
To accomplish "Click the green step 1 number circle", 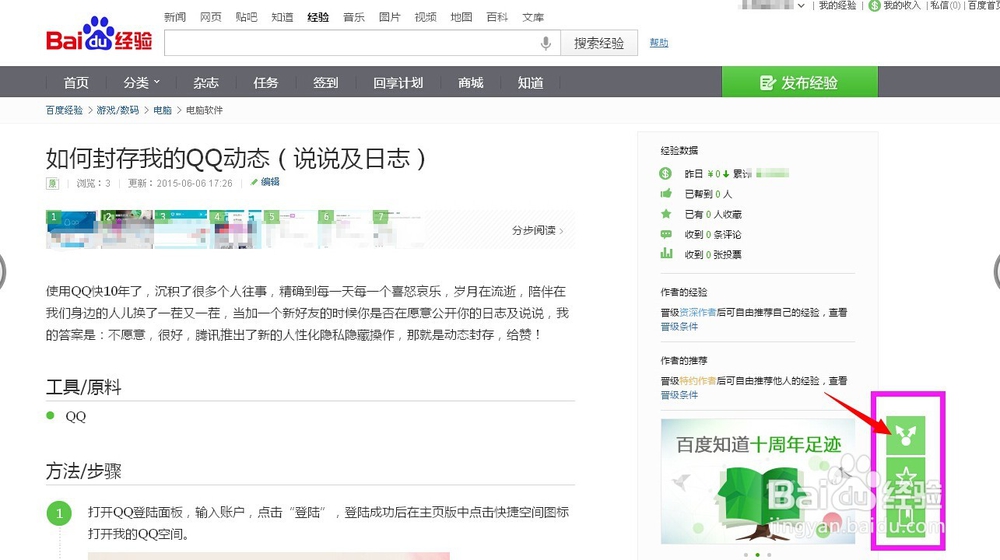I will pos(59,513).
